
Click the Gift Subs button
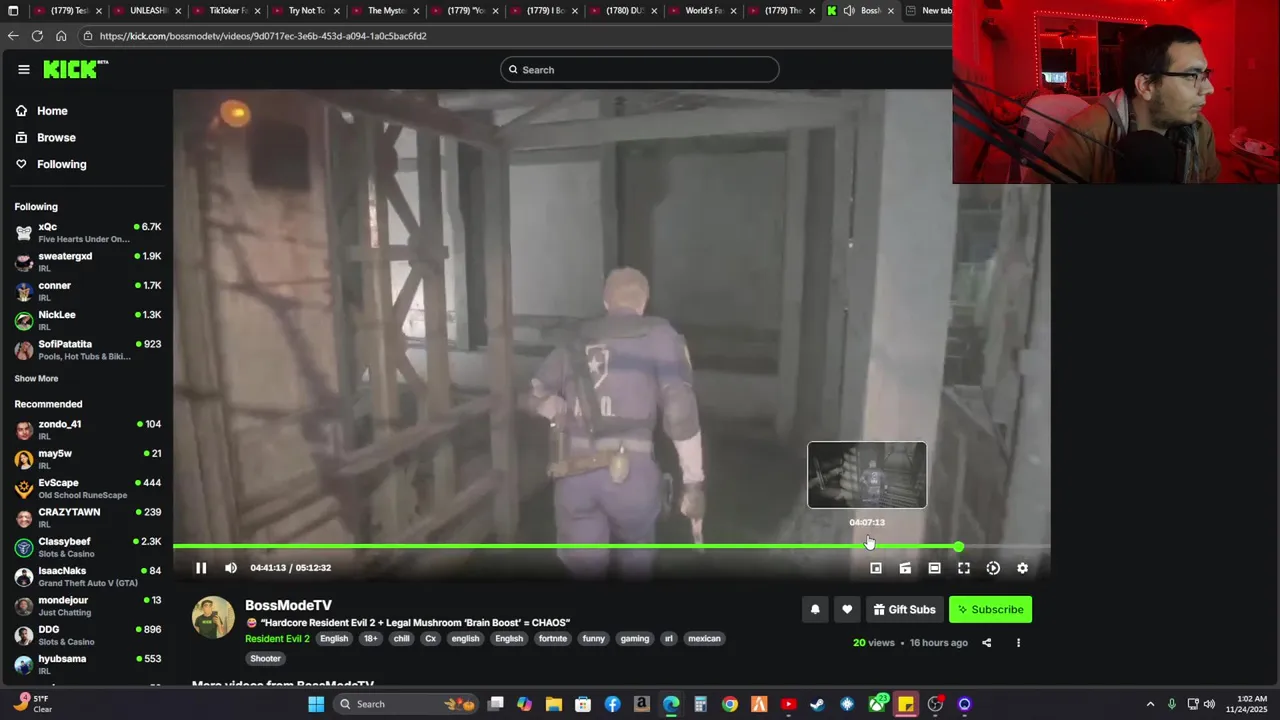[904, 609]
